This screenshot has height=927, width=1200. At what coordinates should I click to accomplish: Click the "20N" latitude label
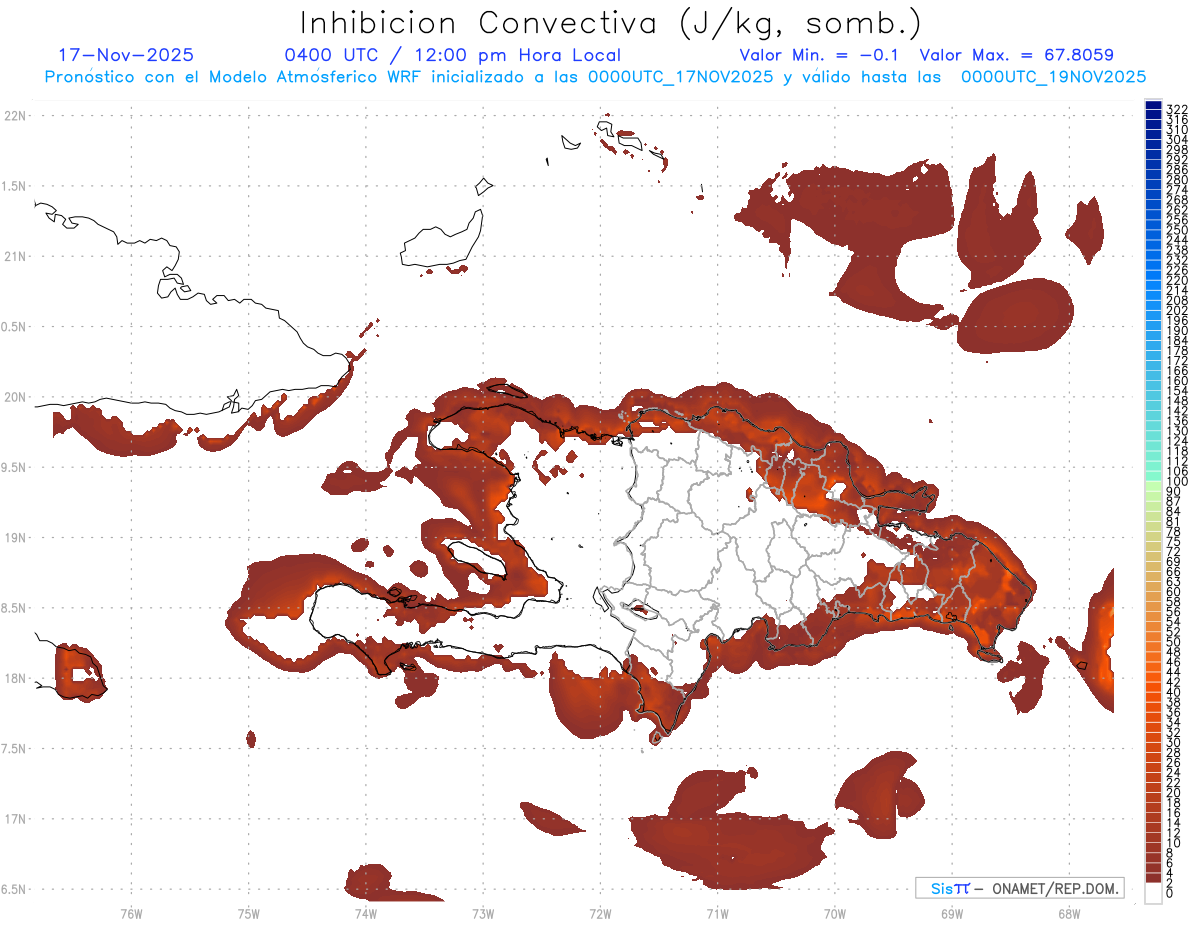[x=15, y=397]
